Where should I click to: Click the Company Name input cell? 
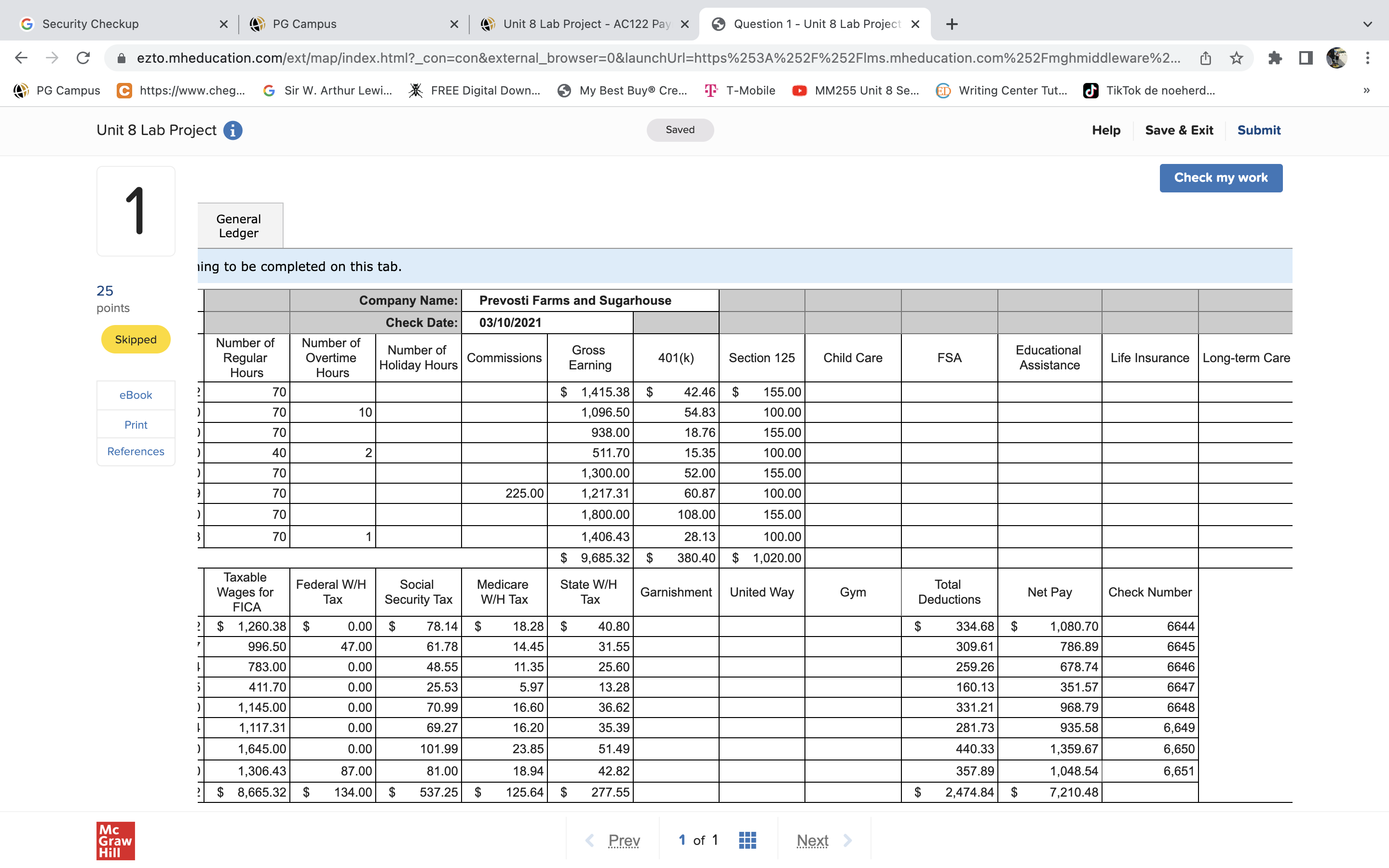click(589, 300)
